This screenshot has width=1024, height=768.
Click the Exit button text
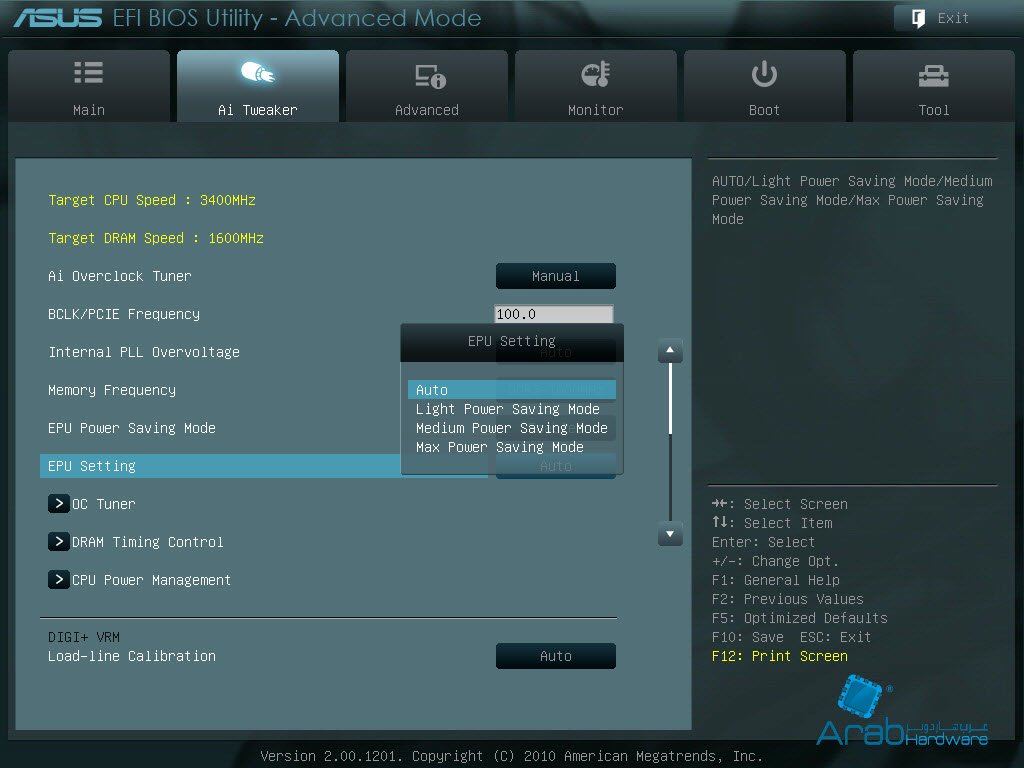(953, 18)
